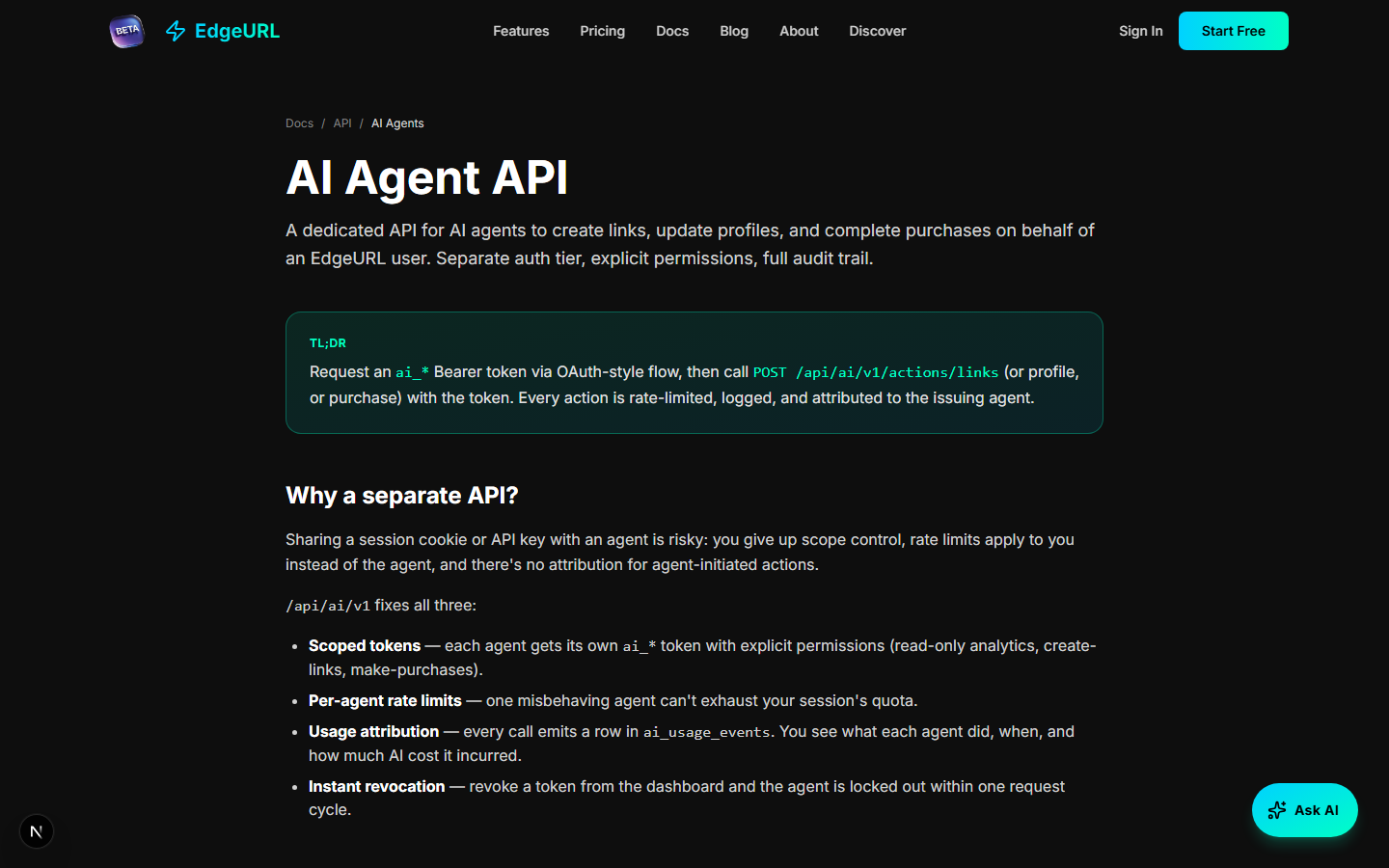Image resolution: width=1389 pixels, height=868 pixels.
Task: Click the ai_usage_events inline code
Action: (x=706, y=732)
